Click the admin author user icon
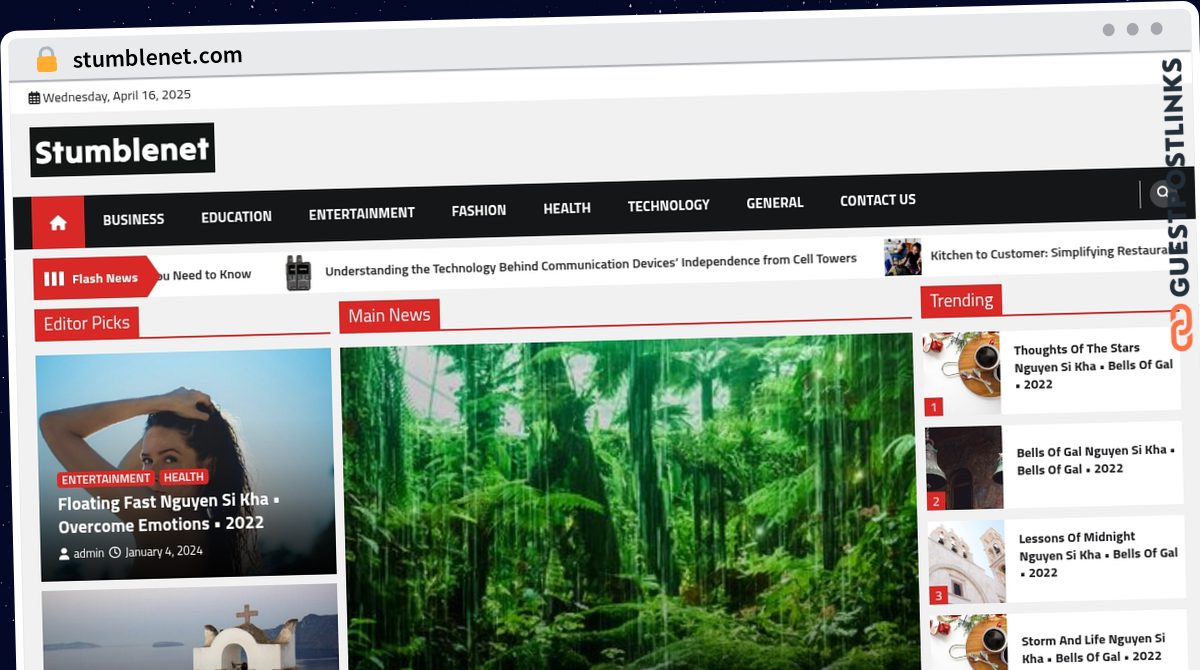 point(64,553)
